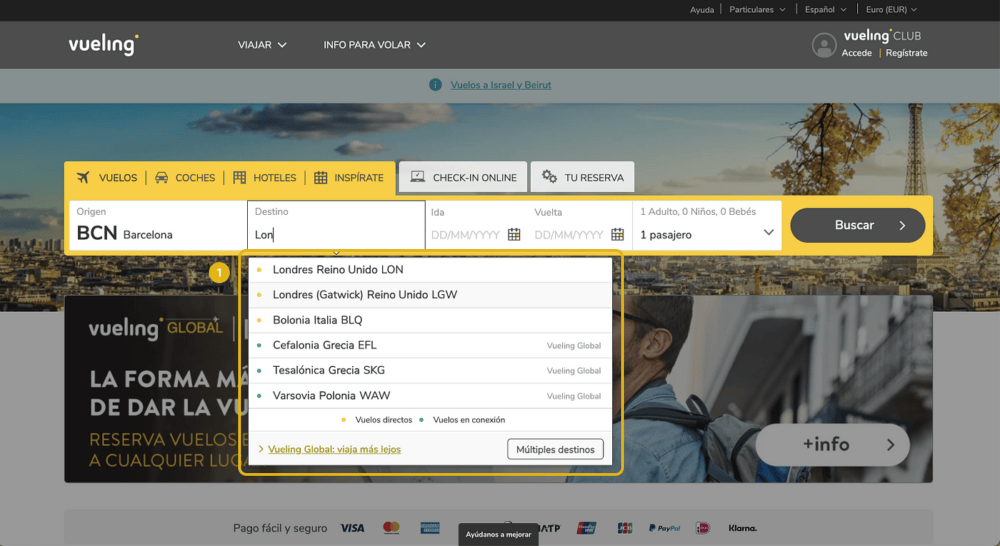
Task: Click the JCB payment logo
Action: [625, 528]
